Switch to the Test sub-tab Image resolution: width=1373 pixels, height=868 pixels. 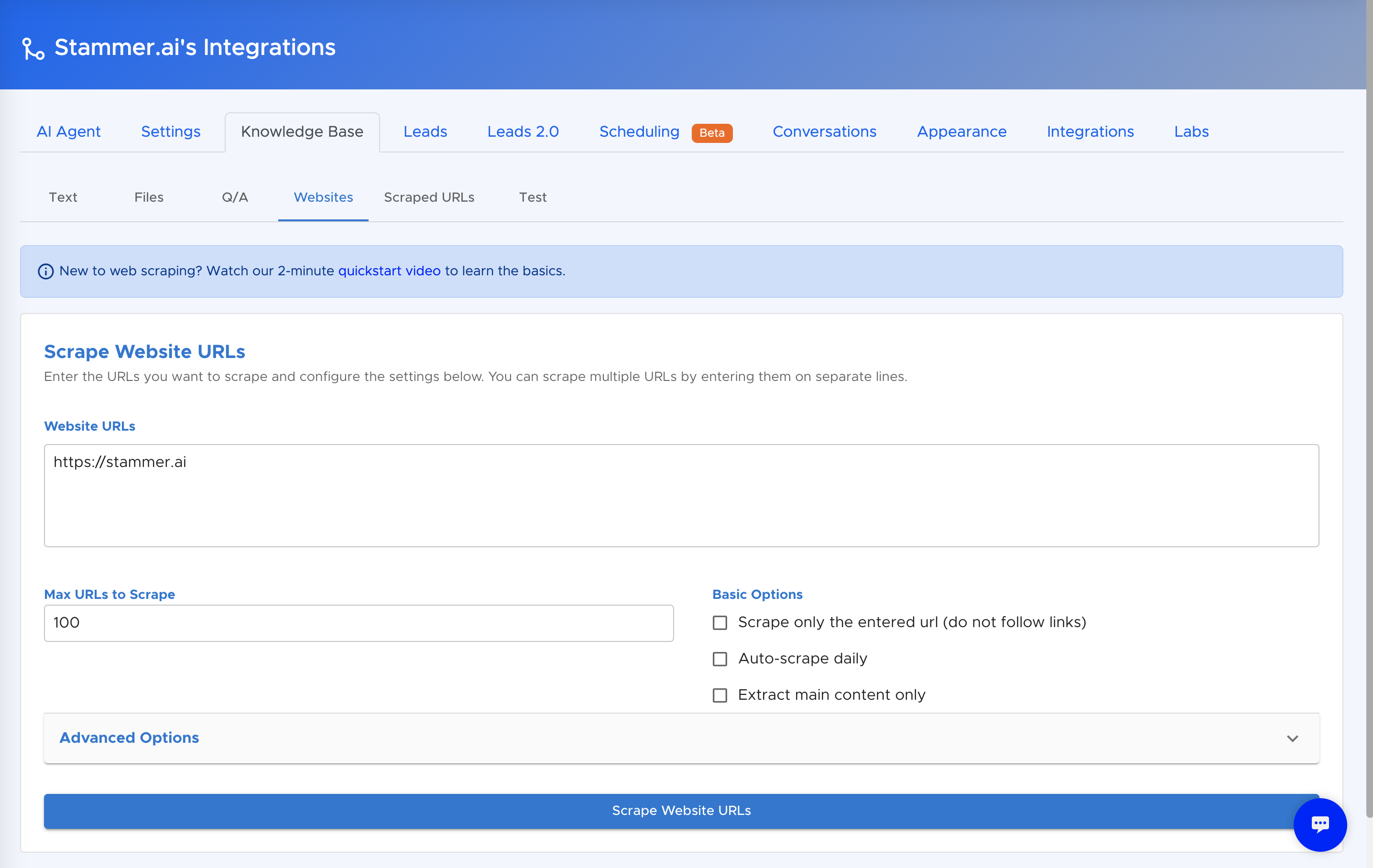coord(533,197)
